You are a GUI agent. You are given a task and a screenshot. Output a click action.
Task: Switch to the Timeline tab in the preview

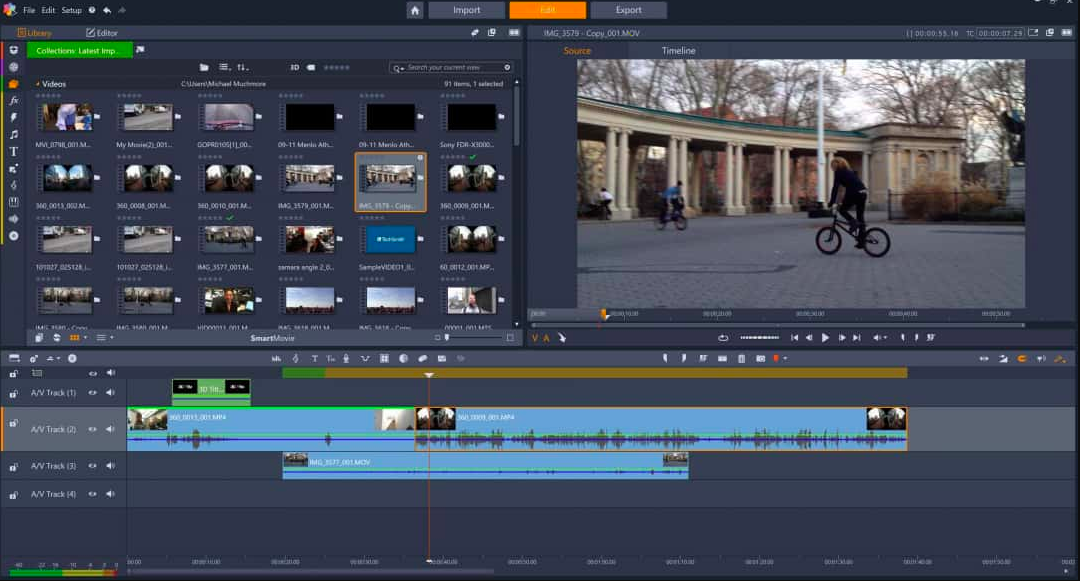pyautogui.click(x=678, y=51)
